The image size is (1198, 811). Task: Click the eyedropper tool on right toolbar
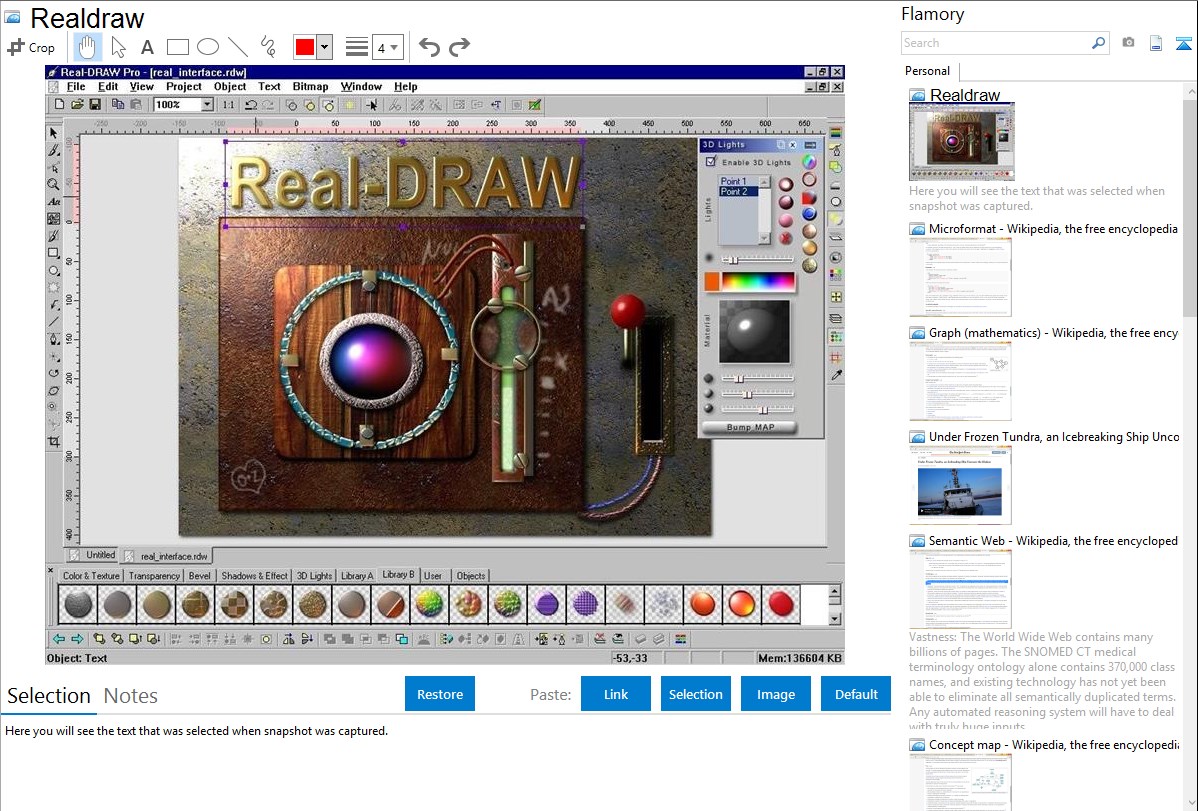[x=837, y=375]
